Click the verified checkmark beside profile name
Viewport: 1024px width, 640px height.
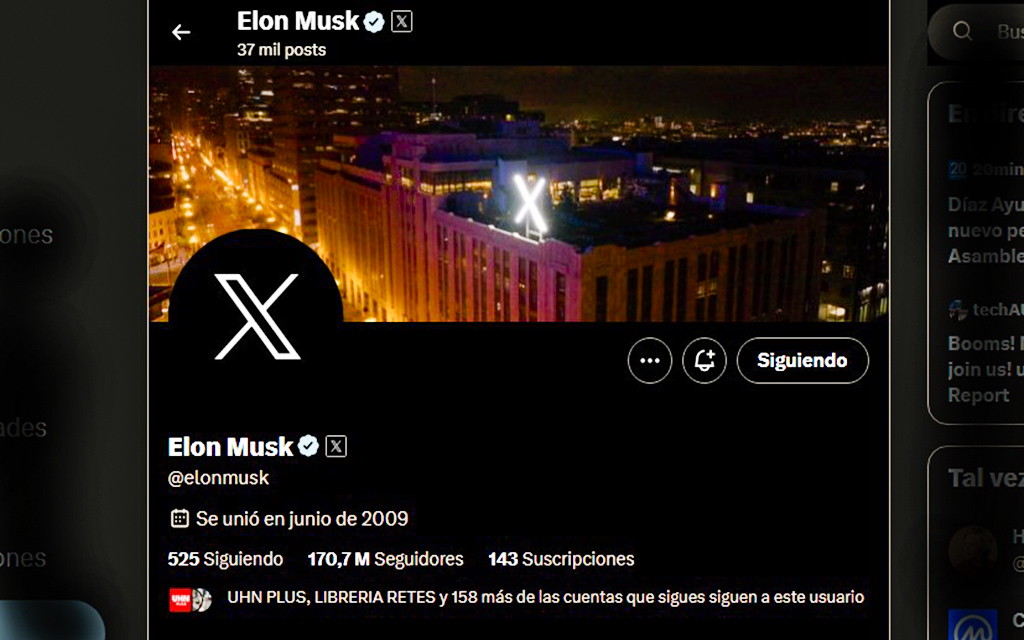click(308, 446)
